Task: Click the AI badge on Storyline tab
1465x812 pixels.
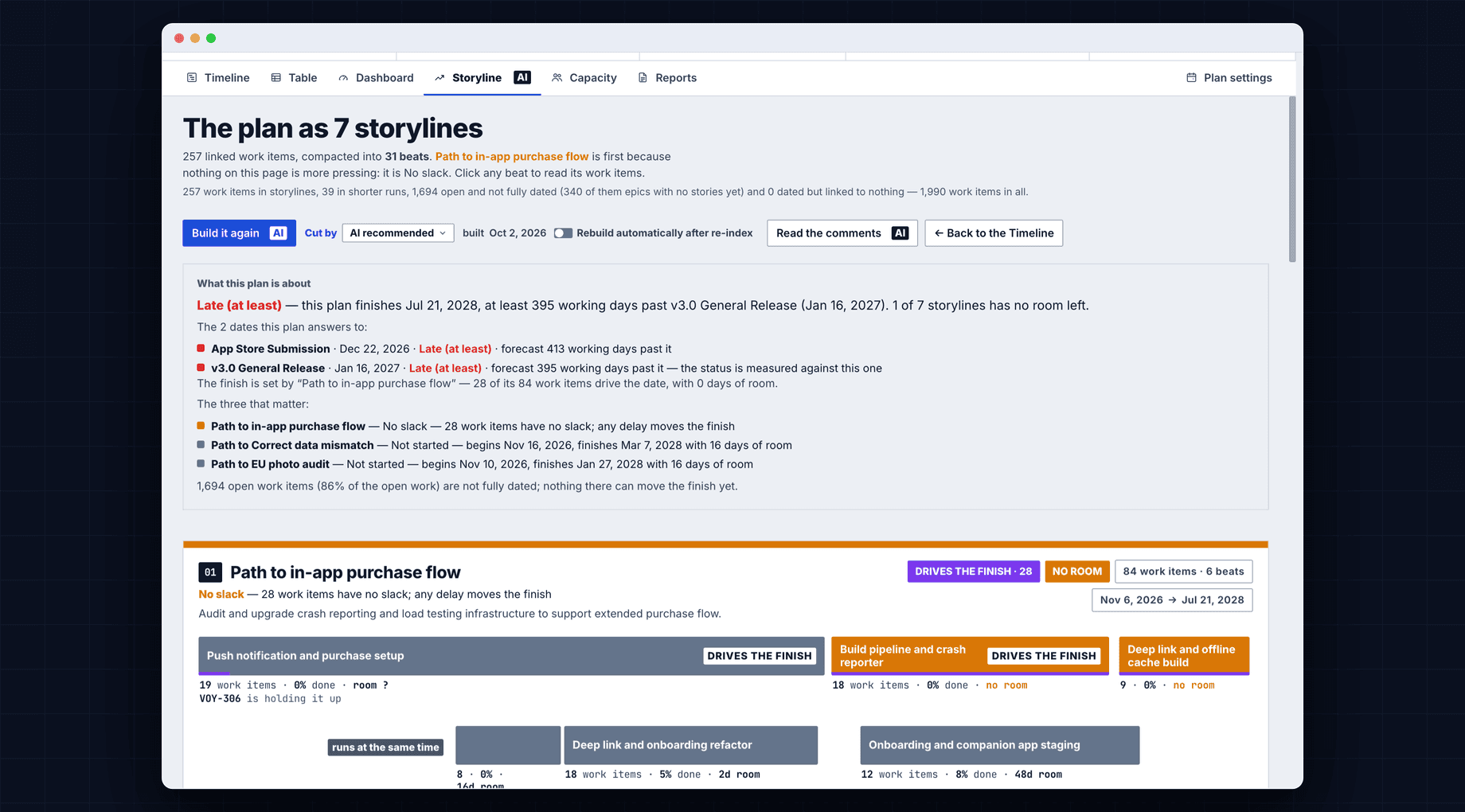Action: pos(522,77)
